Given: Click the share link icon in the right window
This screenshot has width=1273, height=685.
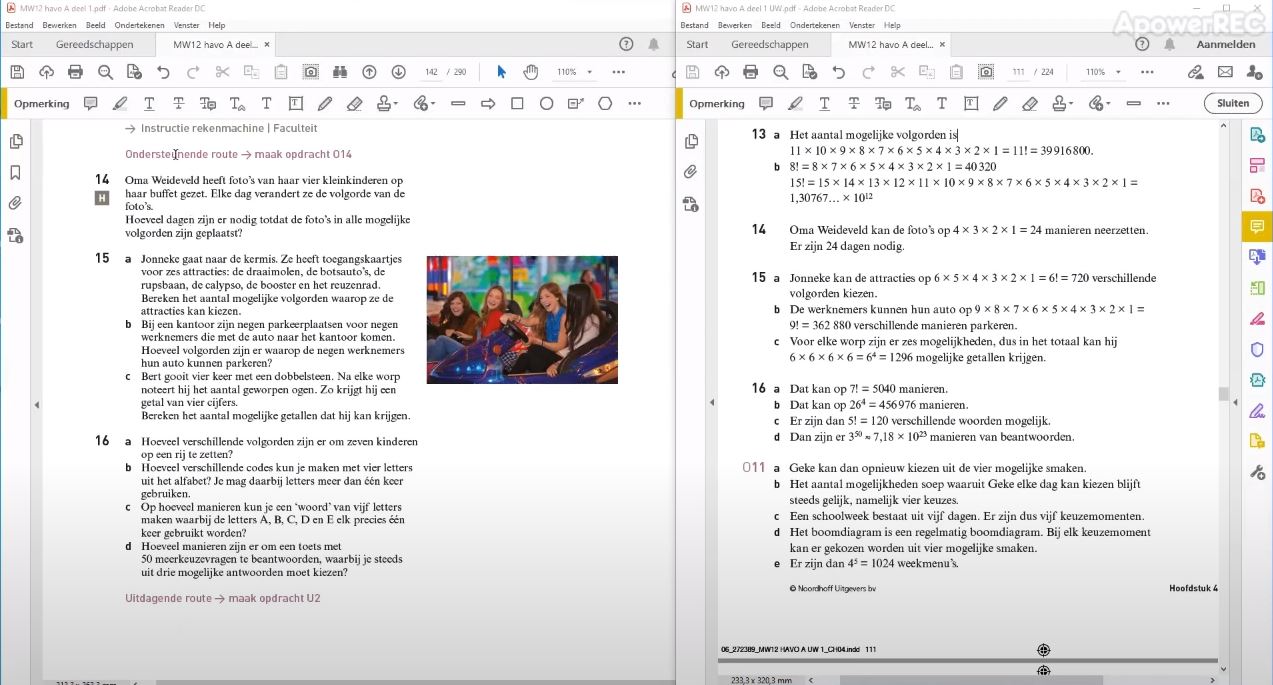Looking at the screenshot, I should click(x=1195, y=72).
